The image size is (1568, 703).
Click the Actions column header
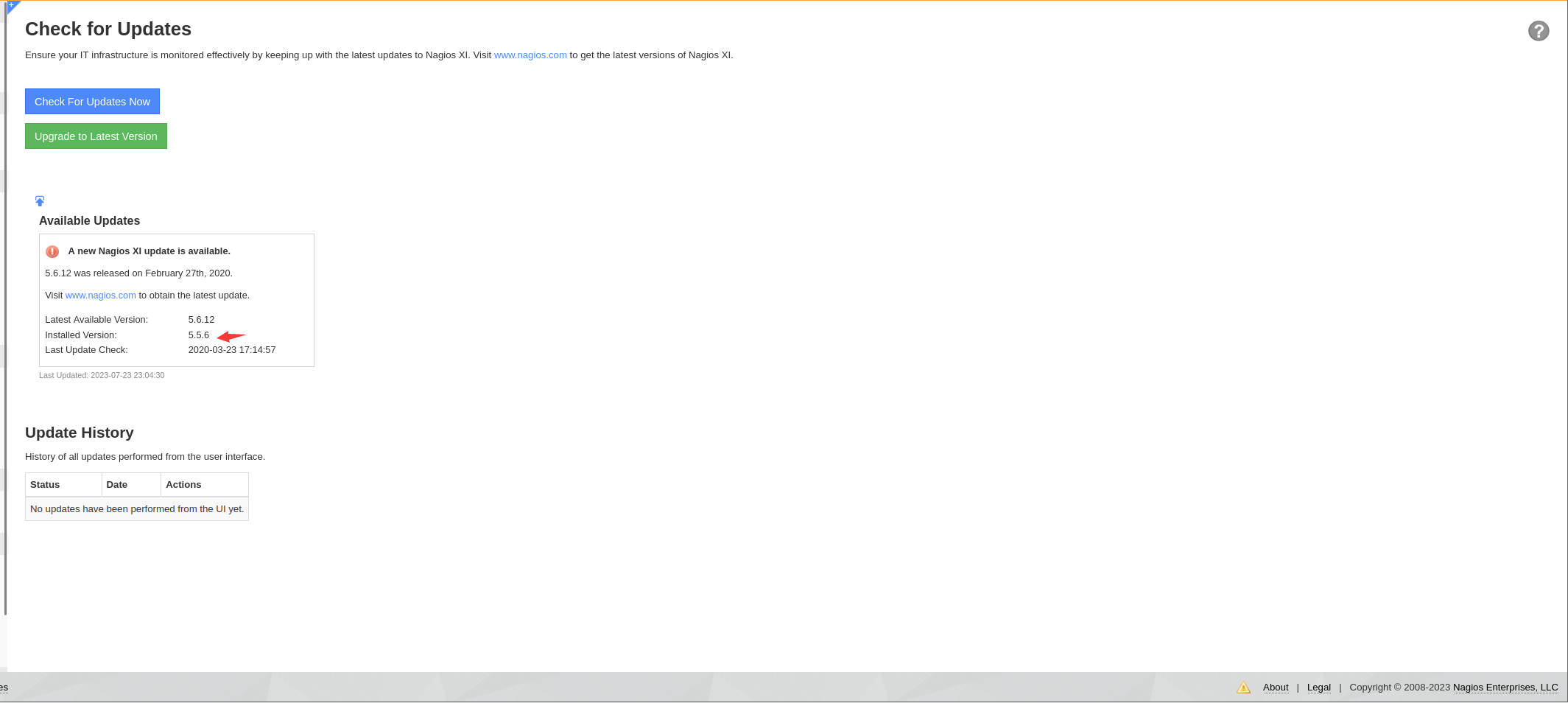(x=183, y=485)
